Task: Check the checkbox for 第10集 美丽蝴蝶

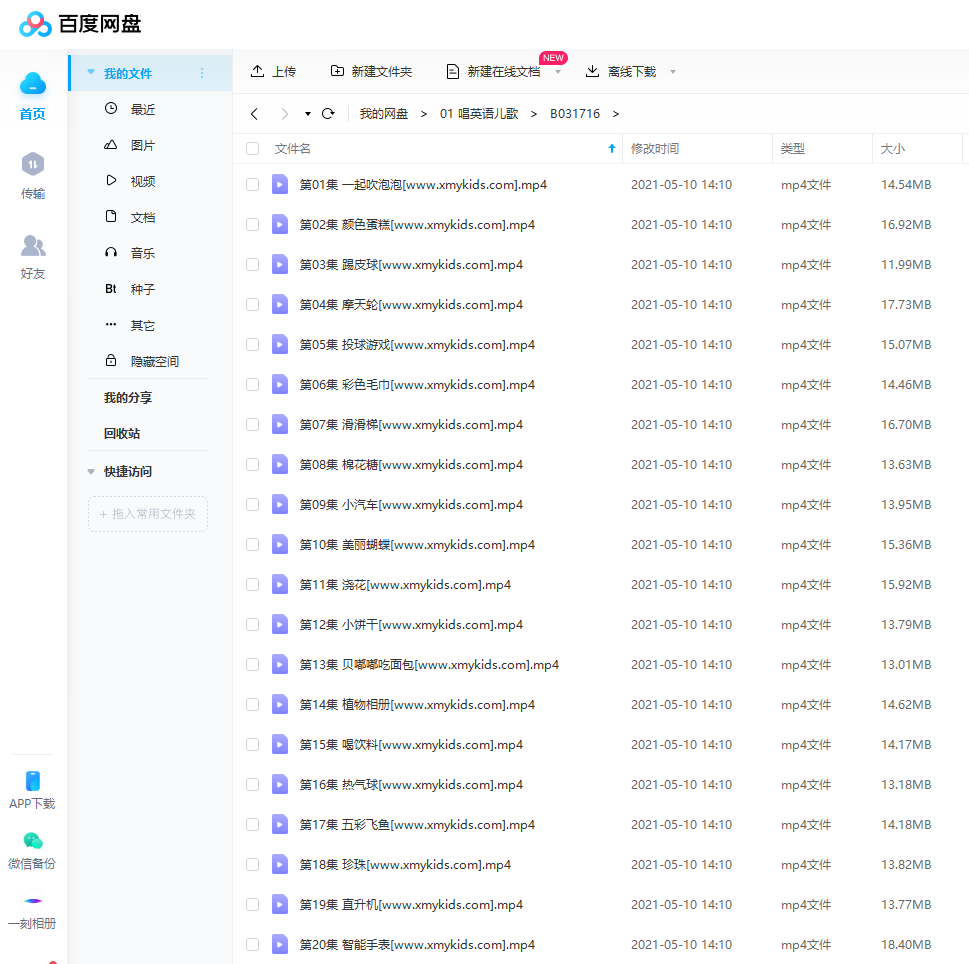Action: (252, 544)
